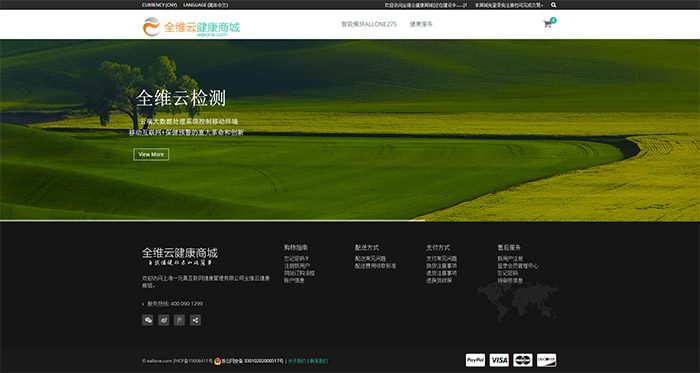Click the View More banner button
Image resolution: width=700 pixels, height=373 pixels.
tap(151, 154)
